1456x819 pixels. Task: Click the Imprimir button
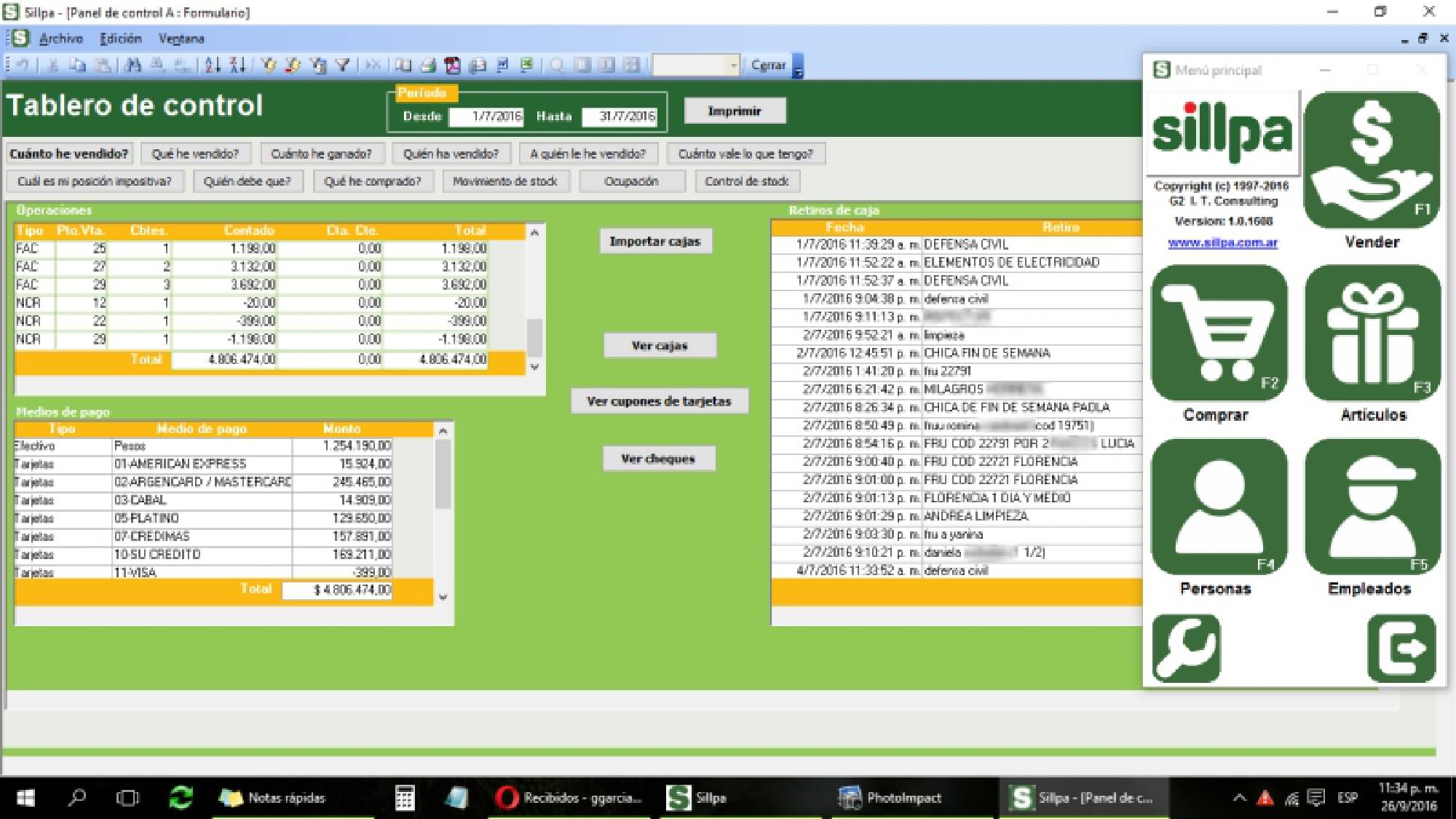(734, 111)
